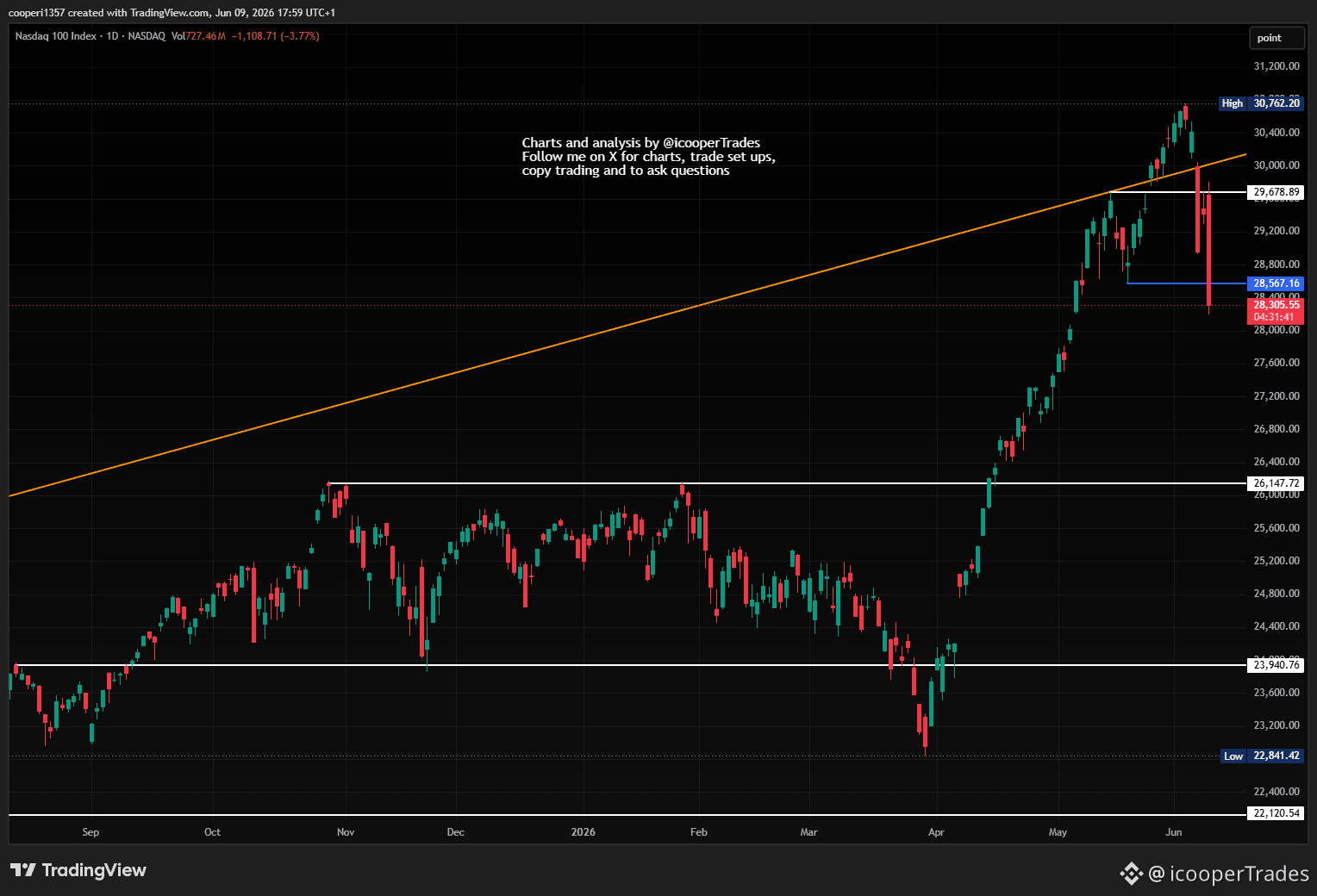Click the Sep label on time axis

(x=91, y=832)
